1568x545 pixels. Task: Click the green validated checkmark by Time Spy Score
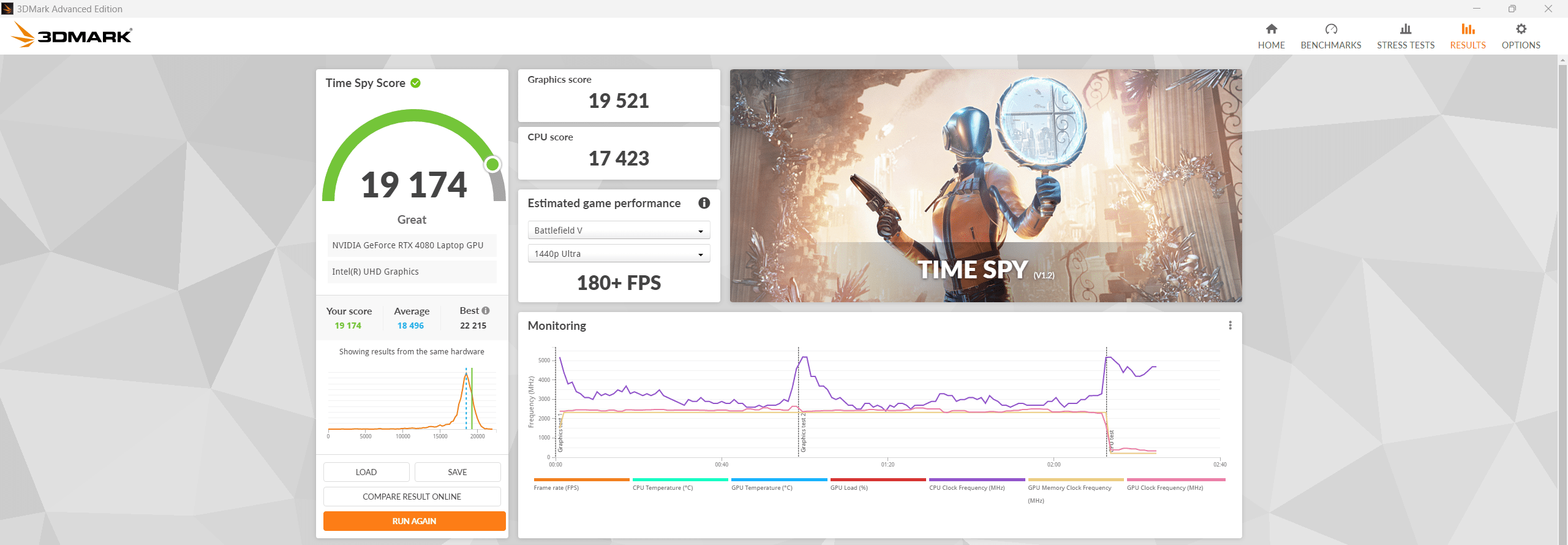(x=416, y=83)
